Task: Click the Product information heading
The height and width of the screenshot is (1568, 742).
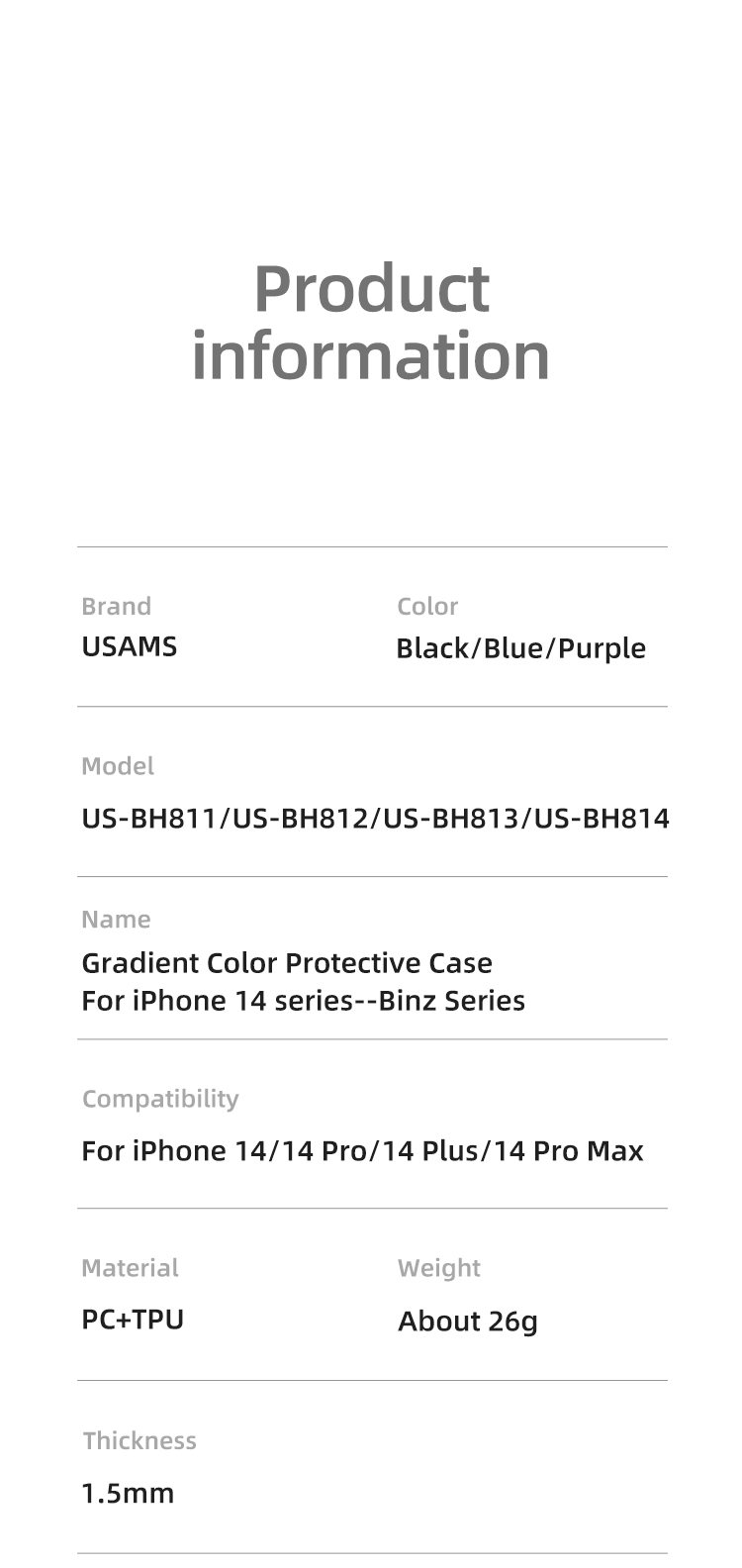Action: click(371, 321)
